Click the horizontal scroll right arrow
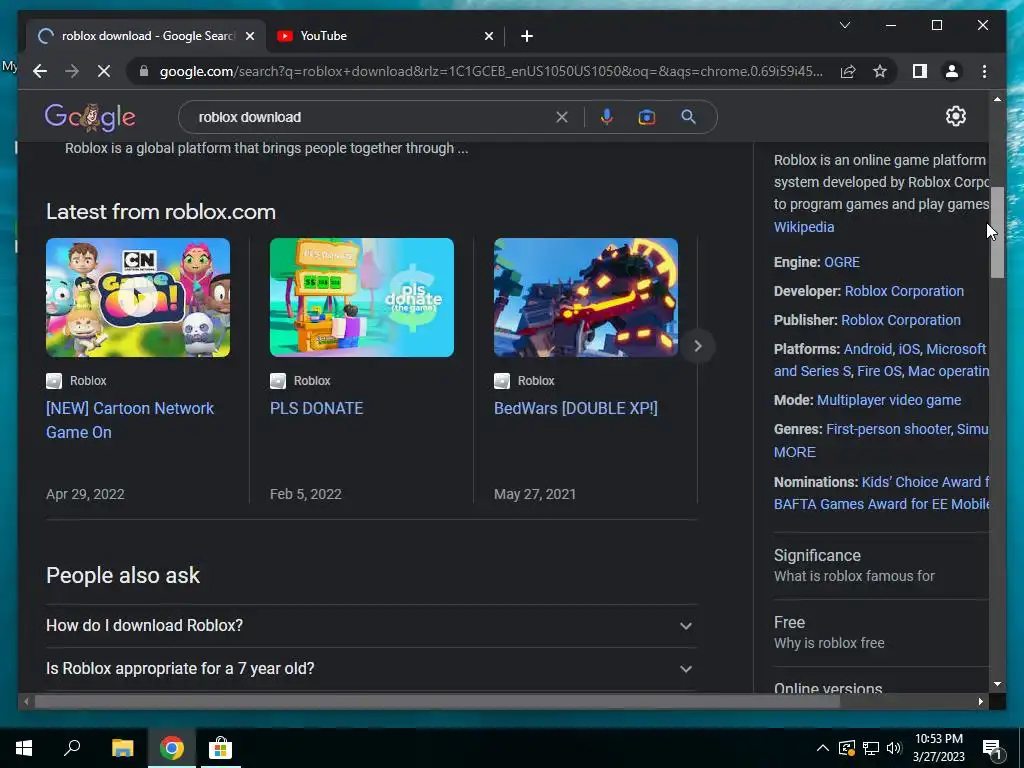Image resolution: width=1024 pixels, height=768 pixels. click(x=980, y=701)
